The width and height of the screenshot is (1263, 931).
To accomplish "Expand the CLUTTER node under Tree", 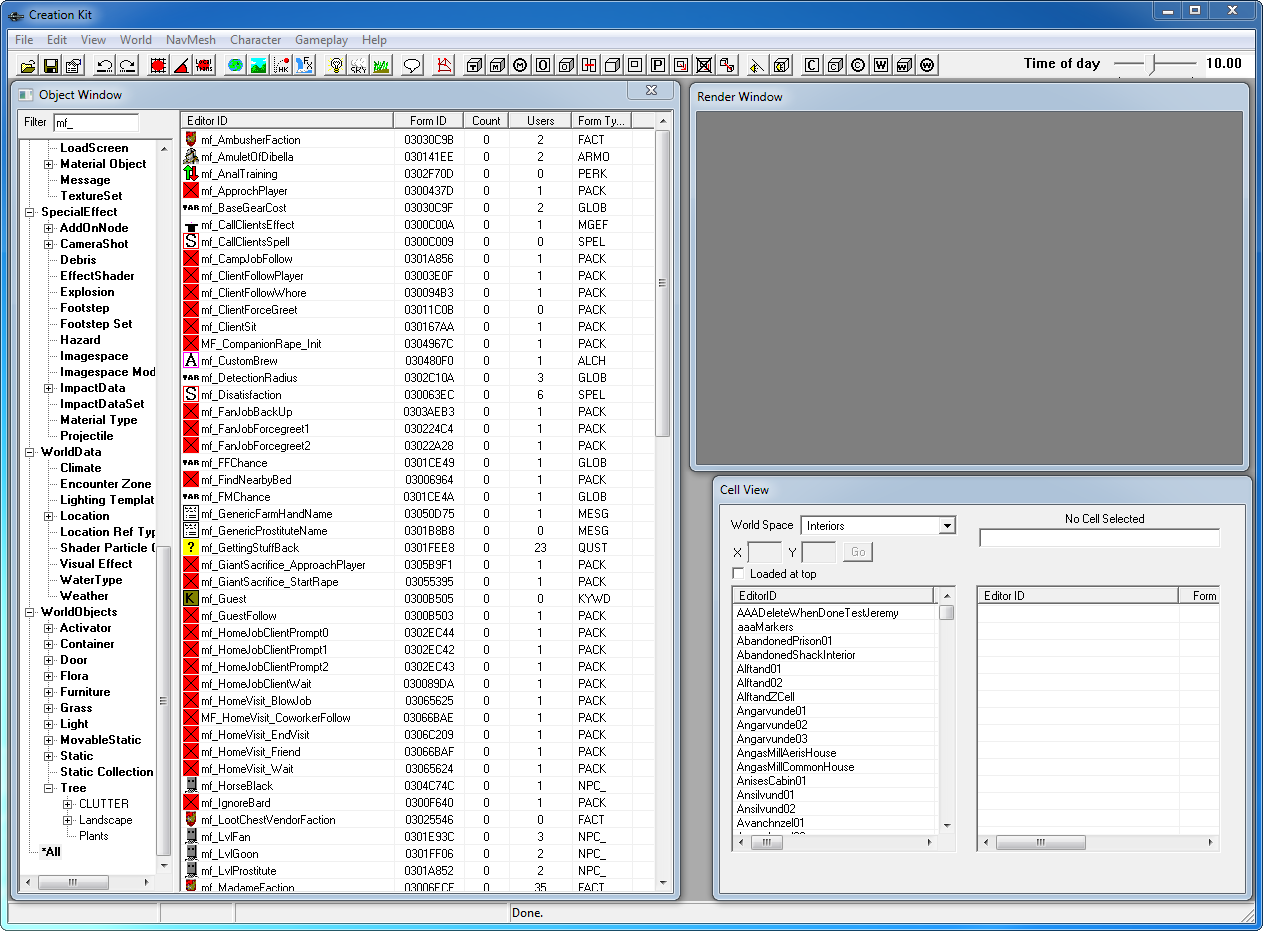I will pyautogui.click(x=67, y=804).
